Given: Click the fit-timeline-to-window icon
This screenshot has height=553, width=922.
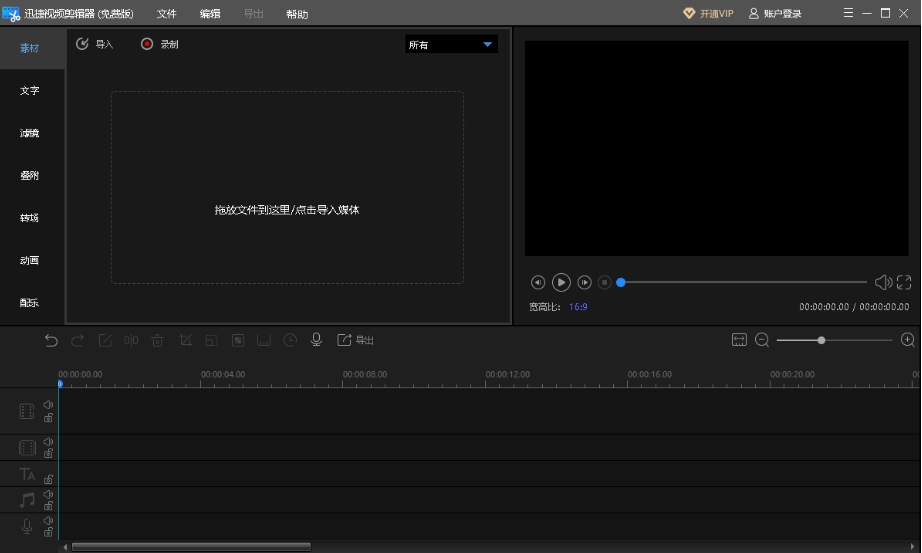Looking at the screenshot, I should (739, 339).
